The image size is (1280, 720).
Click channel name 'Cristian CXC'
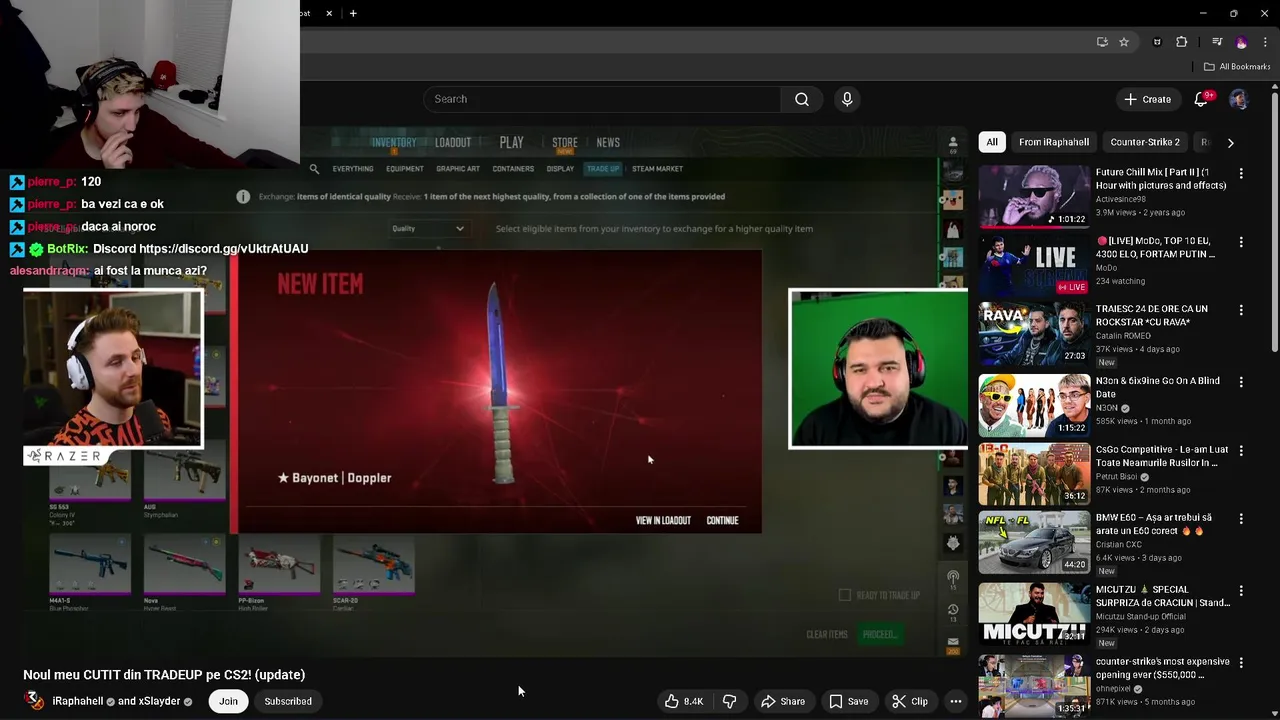coord(1118,545)
